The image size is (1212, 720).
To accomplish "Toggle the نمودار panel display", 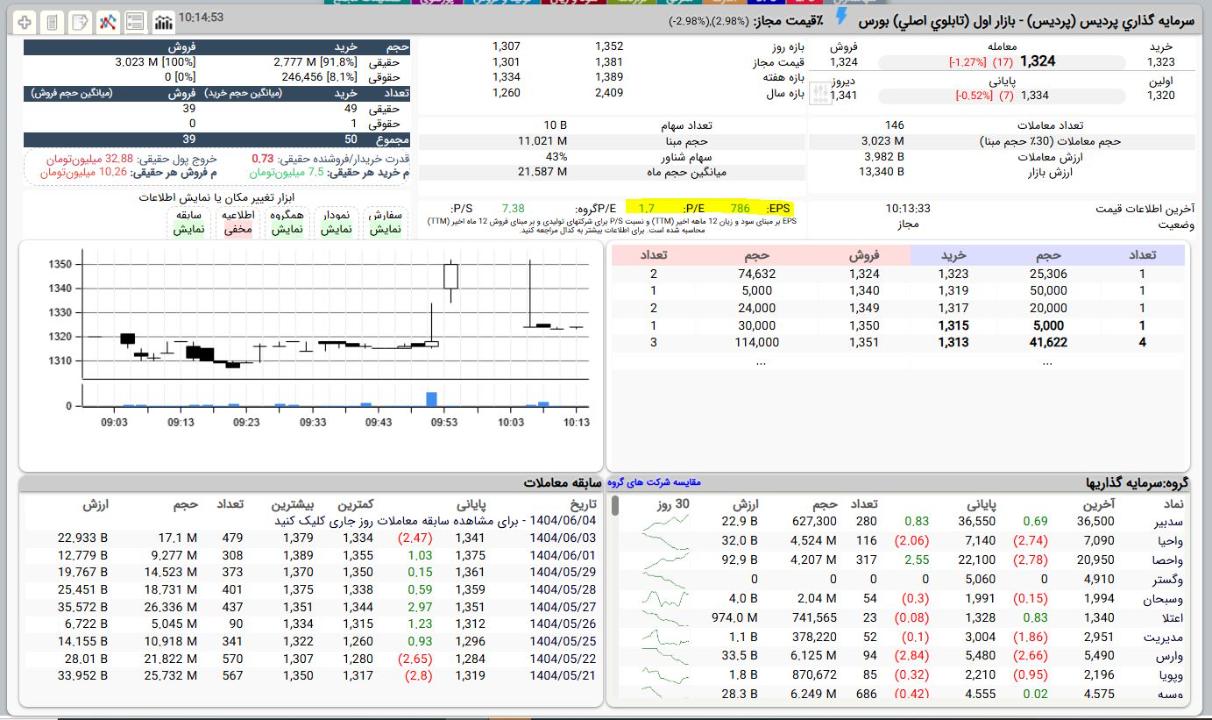I will 337,229.
